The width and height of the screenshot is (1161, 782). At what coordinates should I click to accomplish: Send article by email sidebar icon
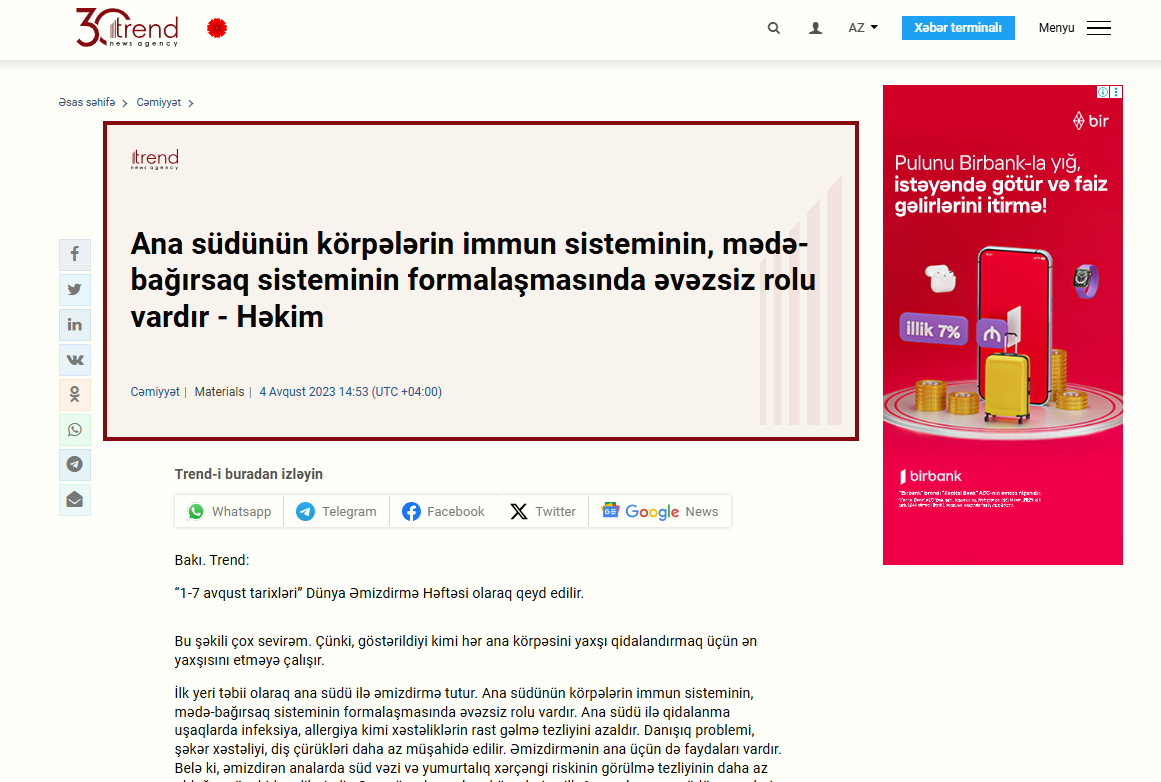pyautogui.click(x=75, y=499)
